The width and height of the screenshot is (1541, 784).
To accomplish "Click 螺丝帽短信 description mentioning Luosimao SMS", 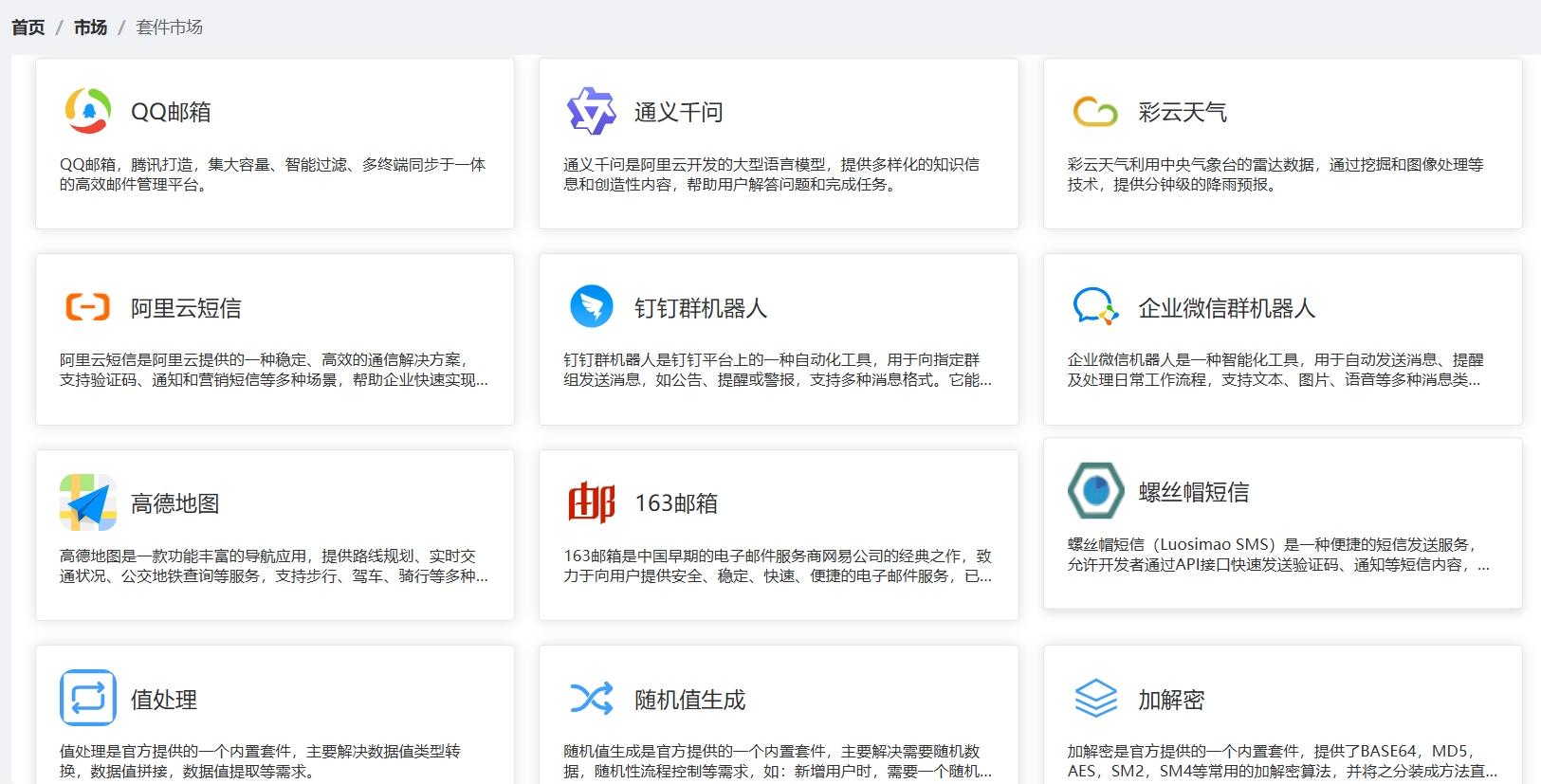I will click(x=1278, y=555).
